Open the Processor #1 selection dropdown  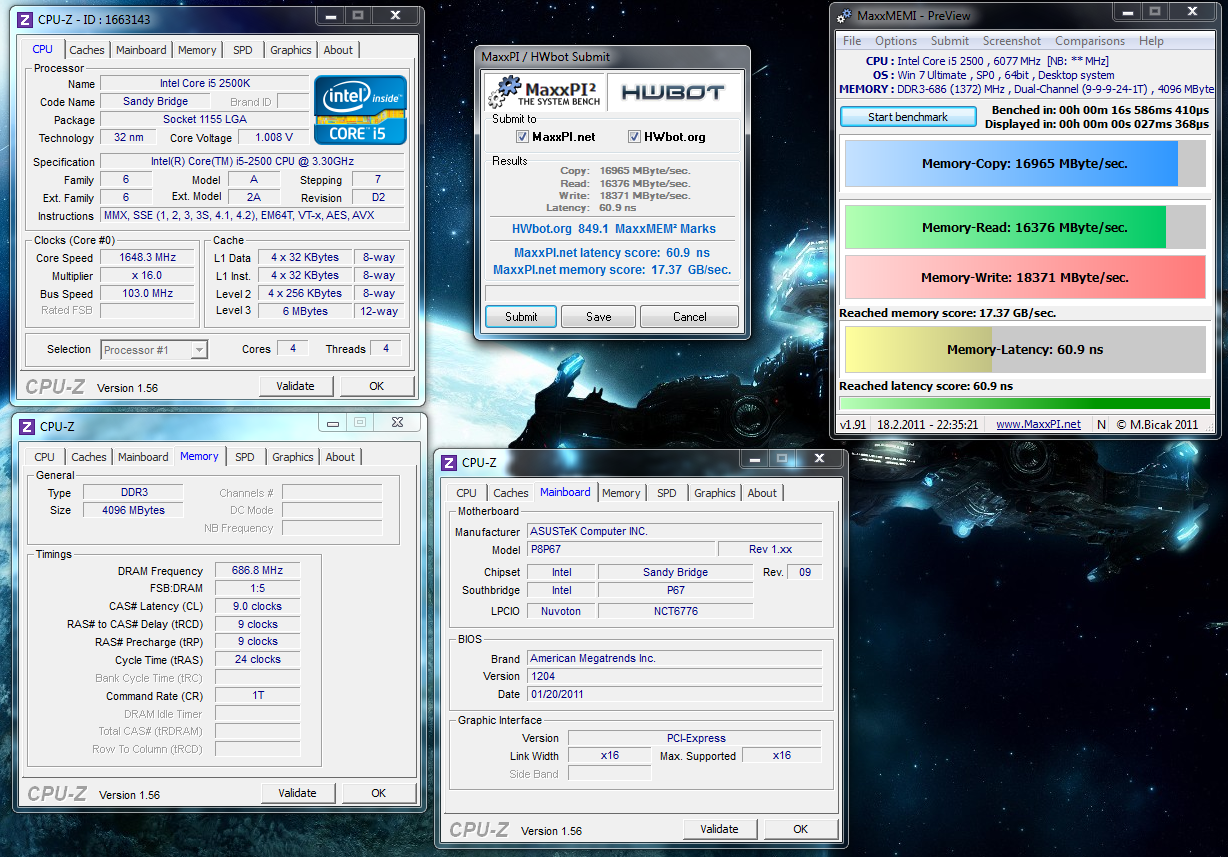point(154,350)
